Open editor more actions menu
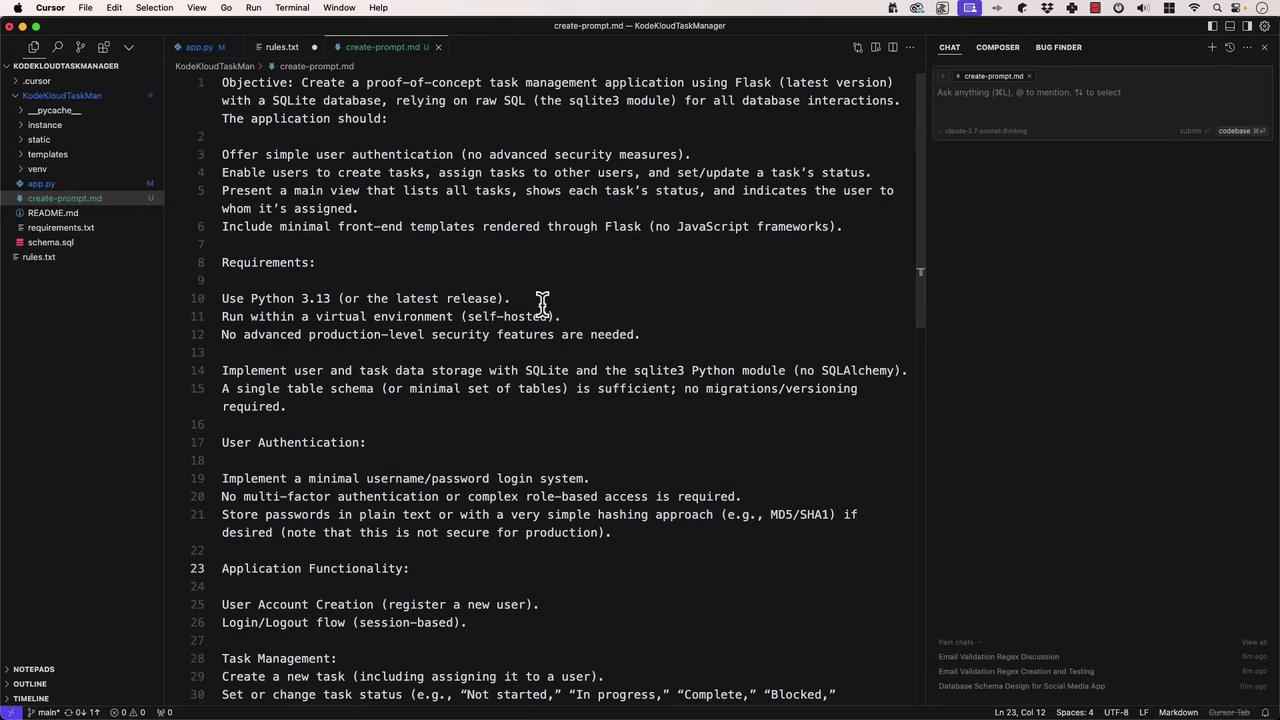 pos(910,47)
